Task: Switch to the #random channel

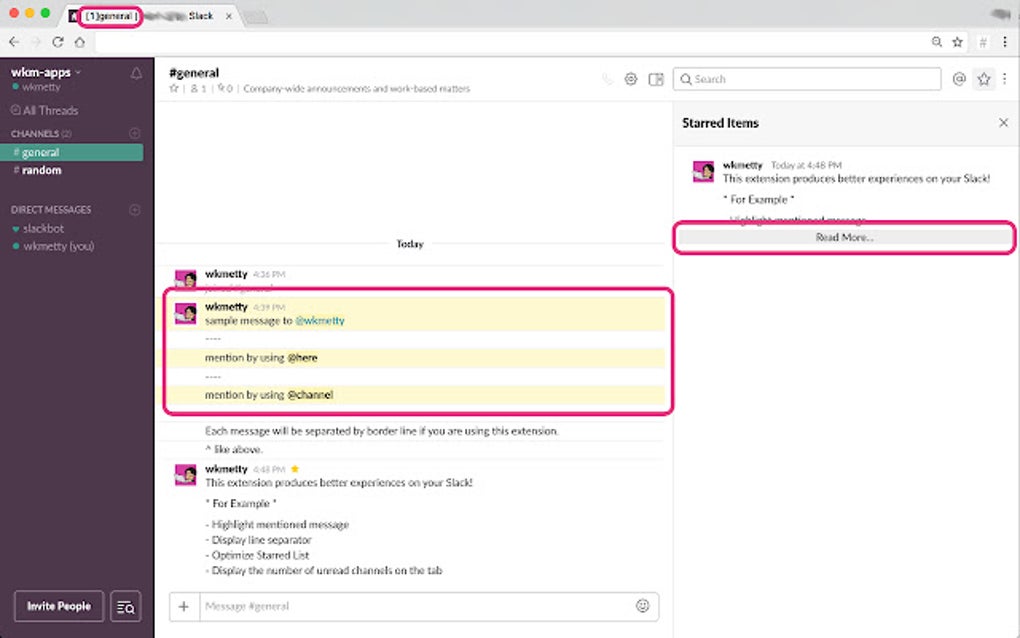Action: tap(41, 170)
